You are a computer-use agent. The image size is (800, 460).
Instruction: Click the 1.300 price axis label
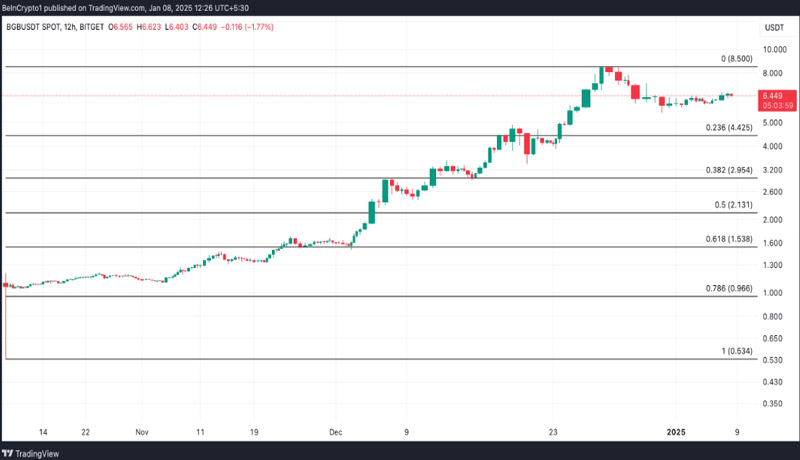[772, 265]
